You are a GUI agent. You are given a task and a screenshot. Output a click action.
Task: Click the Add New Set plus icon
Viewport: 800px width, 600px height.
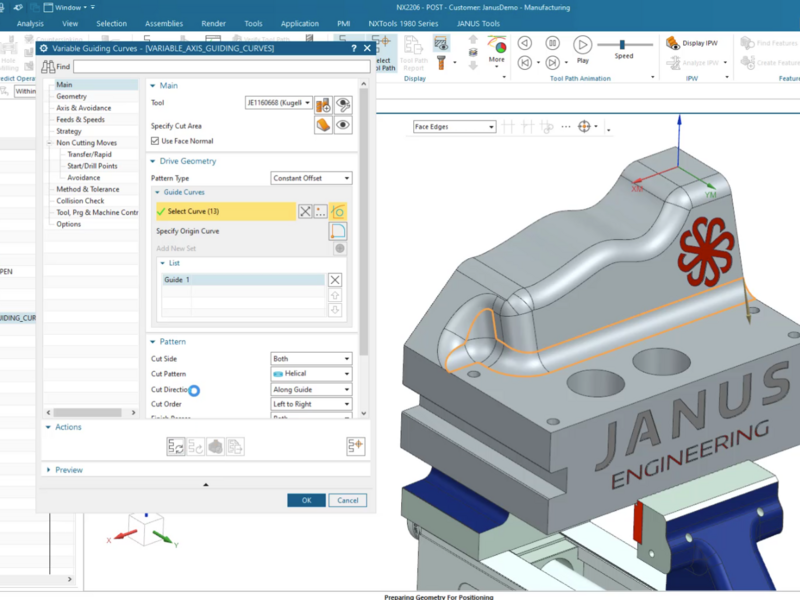[340, 248]
